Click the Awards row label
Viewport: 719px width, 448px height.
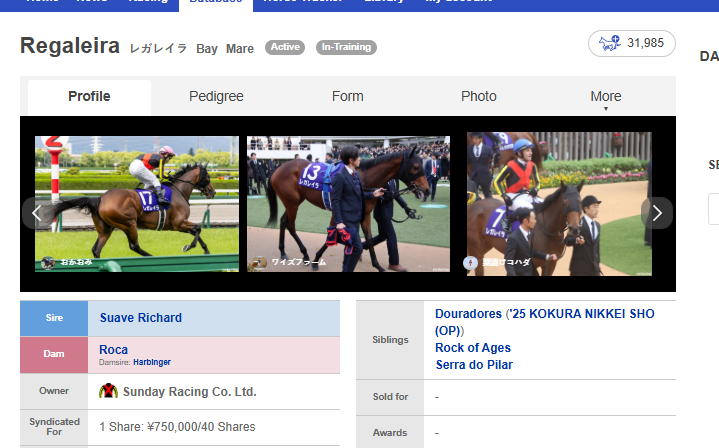[390, 432]
